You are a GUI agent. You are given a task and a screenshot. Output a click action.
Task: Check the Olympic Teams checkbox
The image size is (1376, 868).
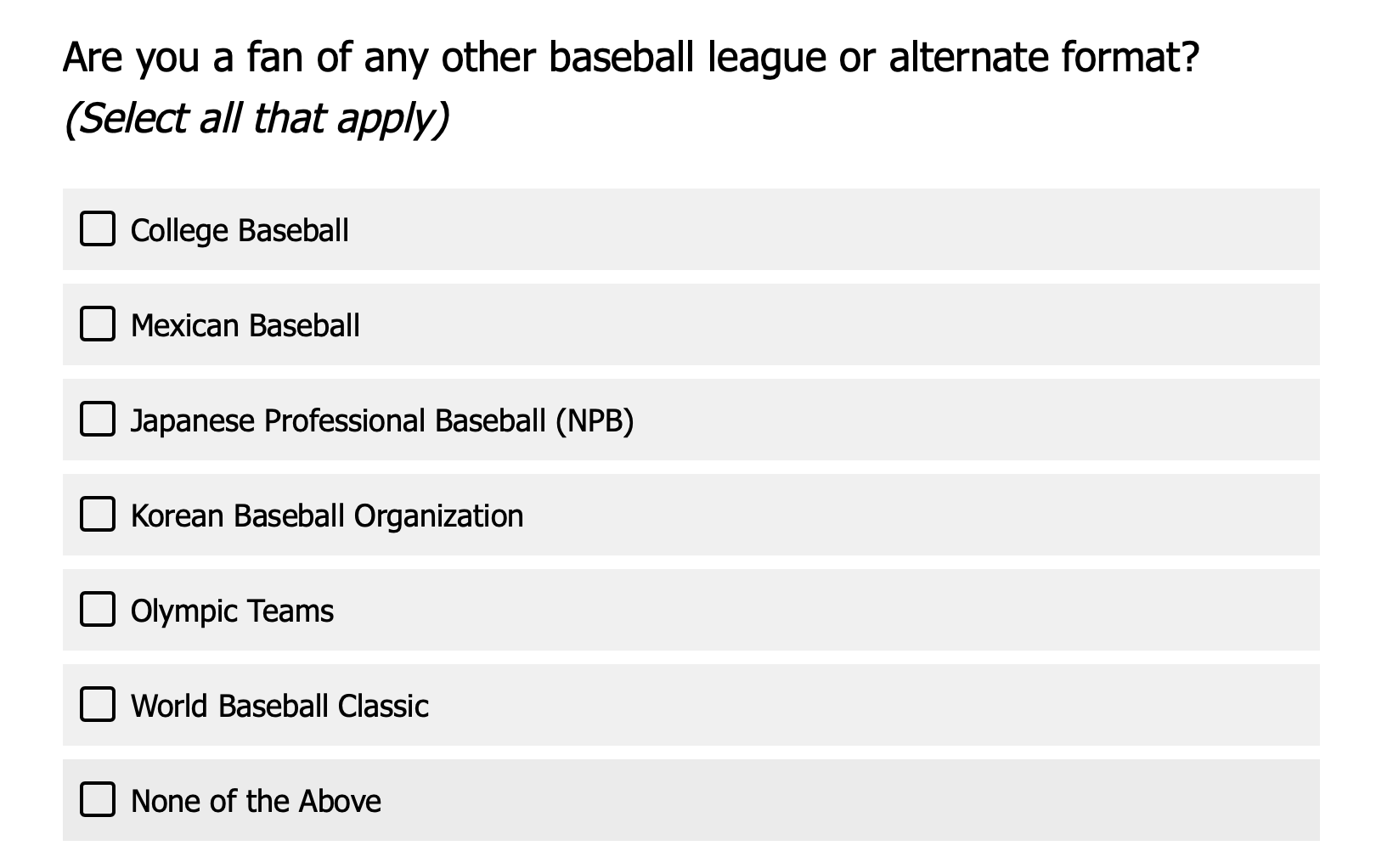(x=96, y=609)
